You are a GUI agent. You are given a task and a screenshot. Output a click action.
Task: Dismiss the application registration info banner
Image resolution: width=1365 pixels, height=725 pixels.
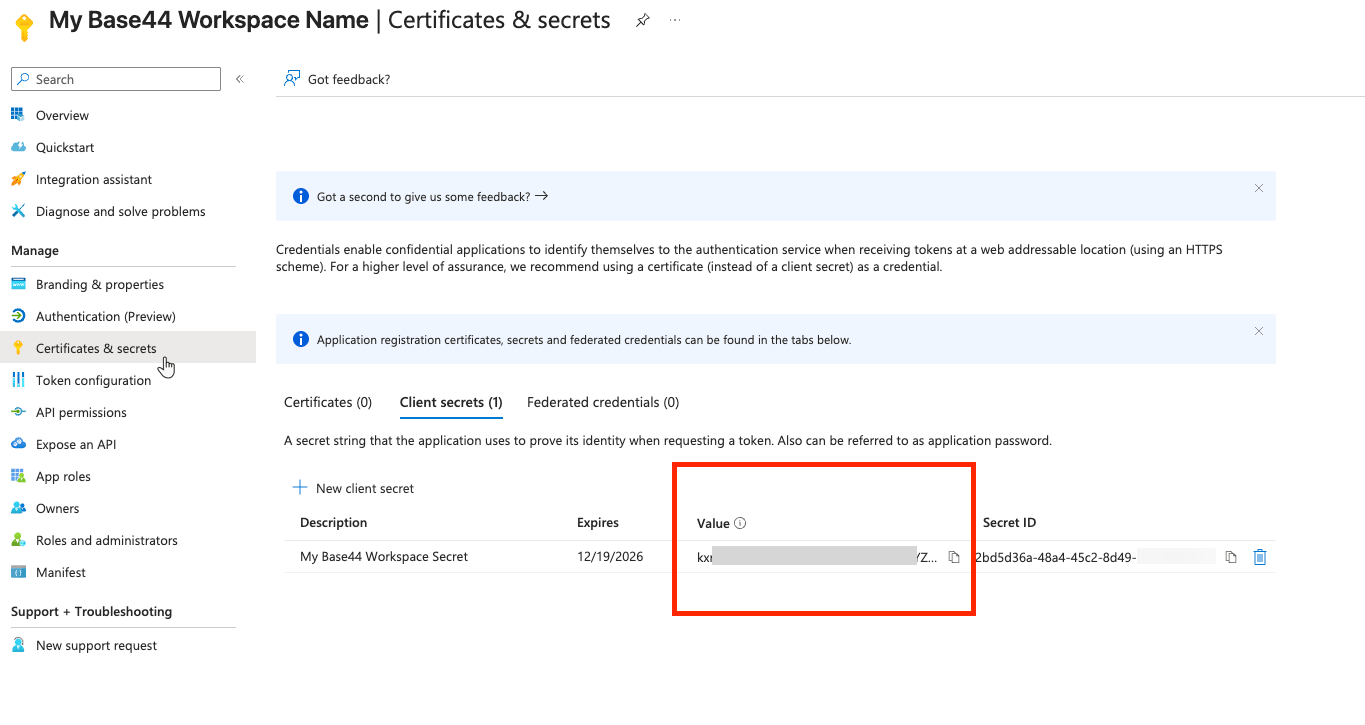[1259, 331]
